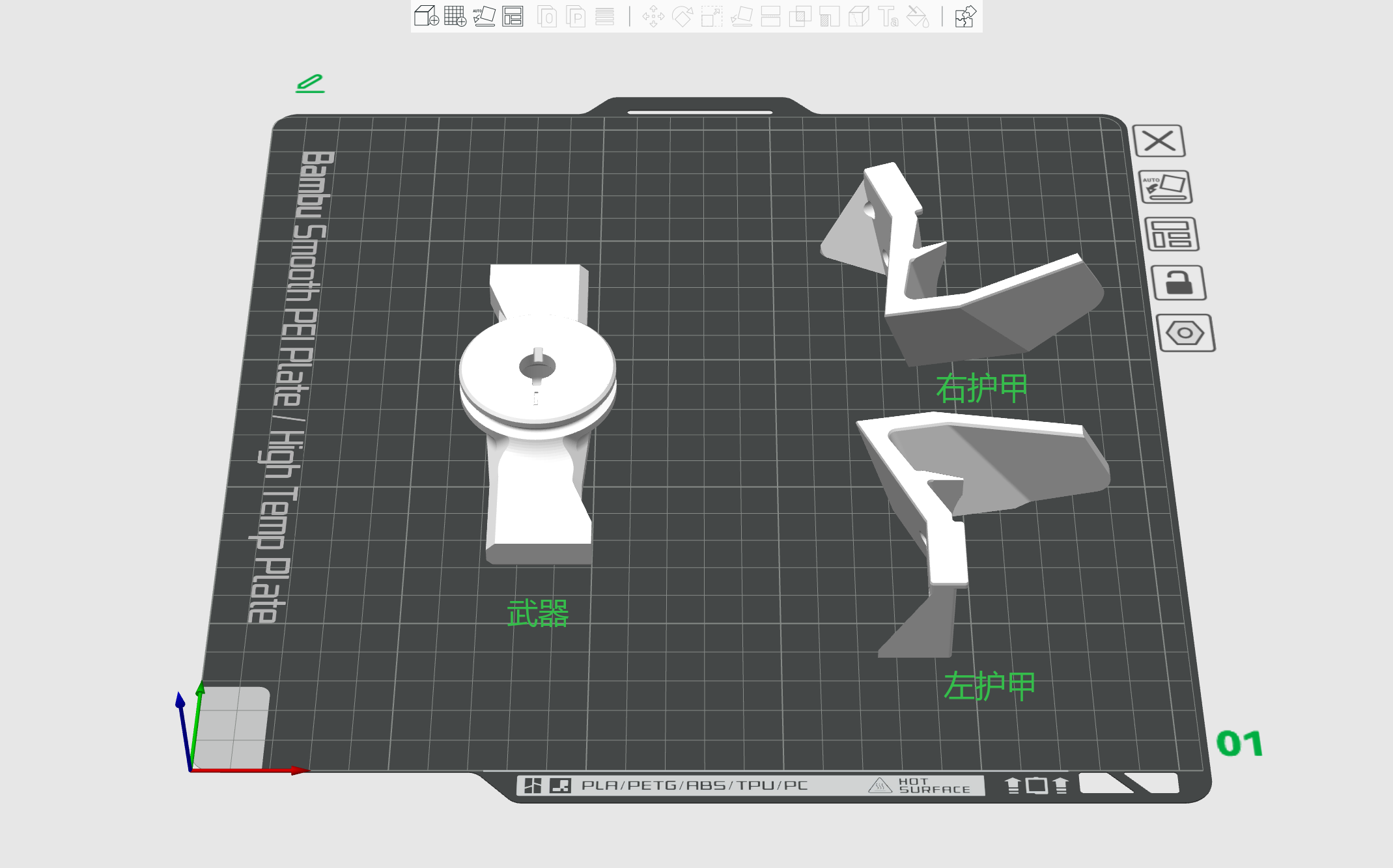Select the Rotate tool icon
The height and width of the screenshot is (868, 1393).
(x=682, y=16)
